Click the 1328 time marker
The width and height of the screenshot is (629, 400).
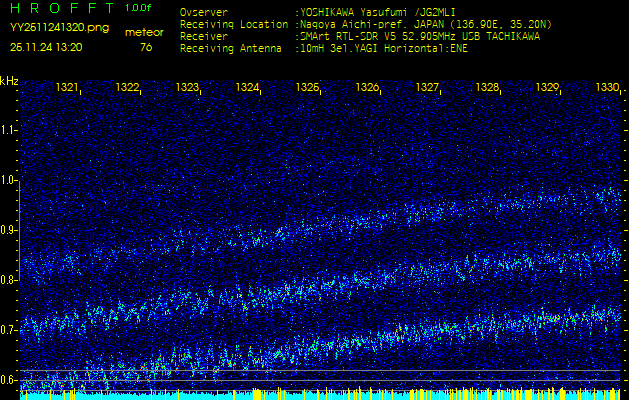pyautogui.click(x=487, y=87)
